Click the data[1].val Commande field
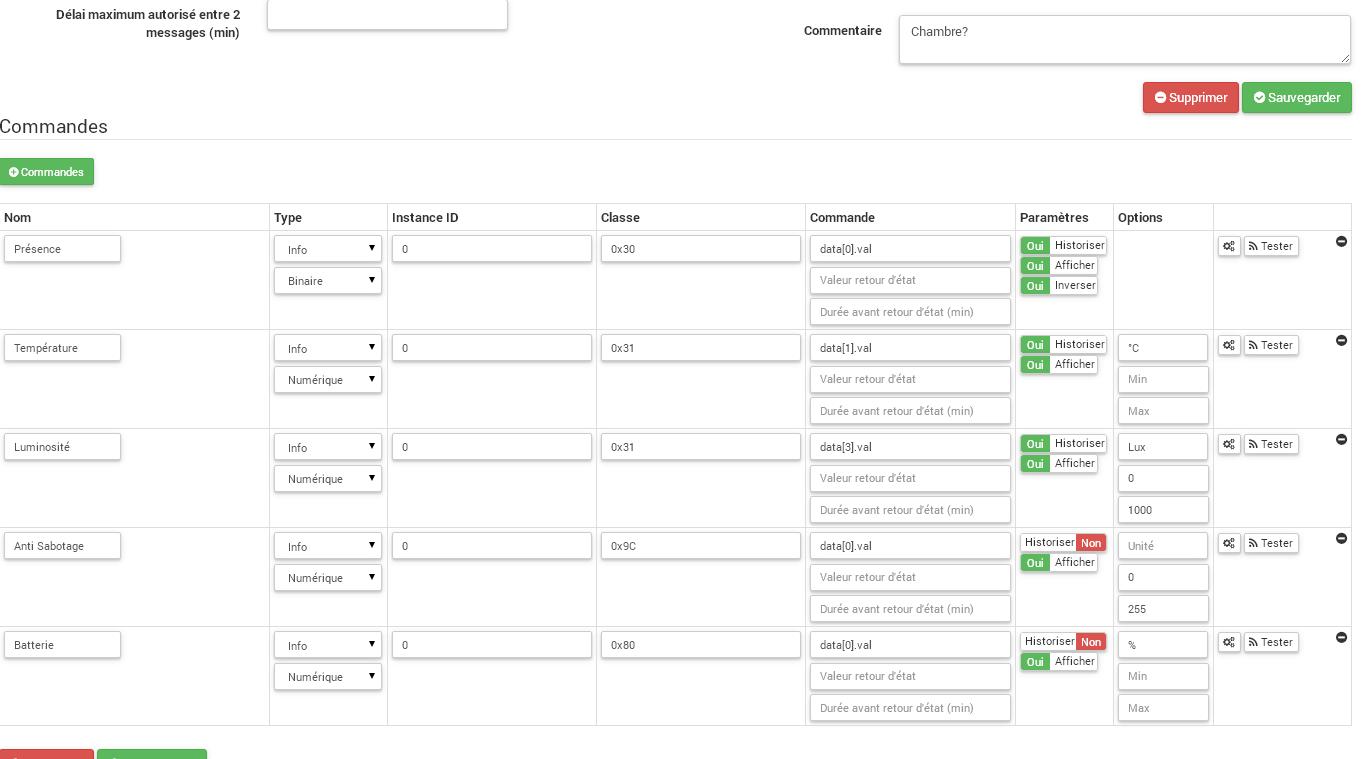Screen dimensions: 1363x759 point(910,348)
